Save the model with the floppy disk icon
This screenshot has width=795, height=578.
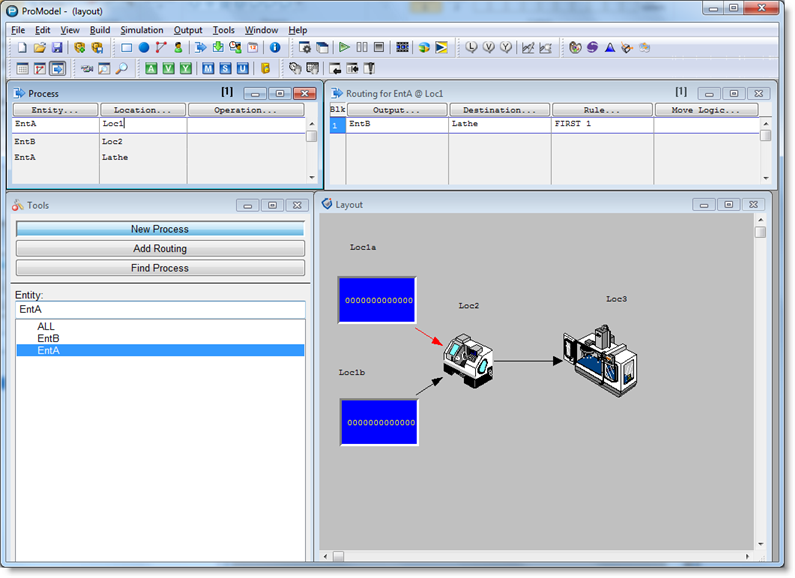[x=57, y=48]
